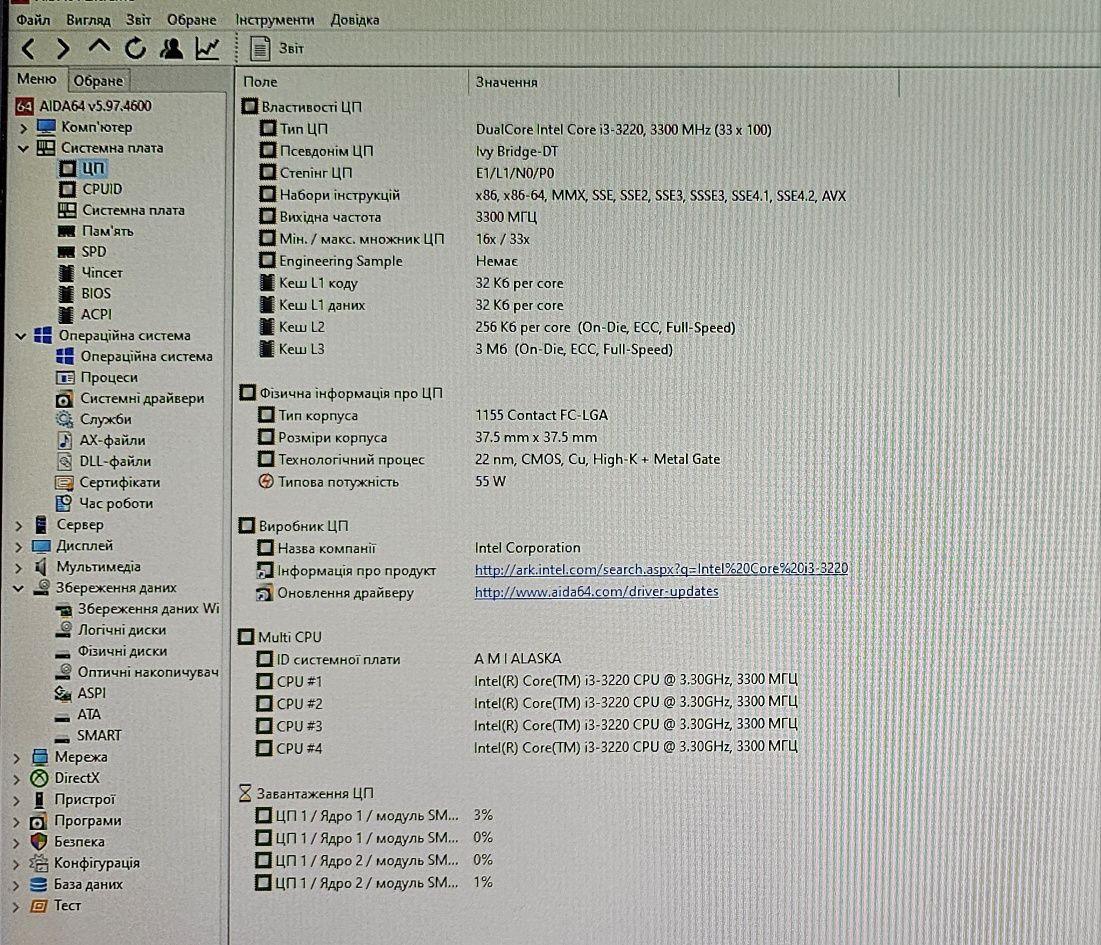Image resolution: width=1101 pixels, height=945 pixels.
Task: Select the Конфігурація tree item
Action: [x=84, y=864]
